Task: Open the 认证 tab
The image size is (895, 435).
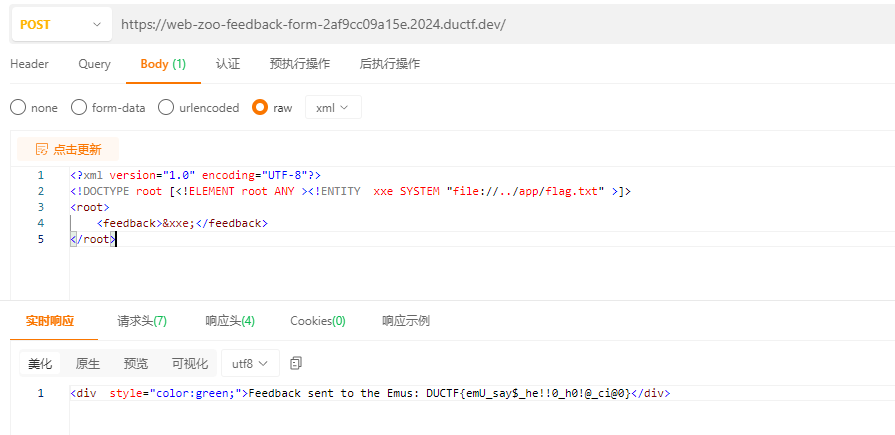Action: pos(228,64)
